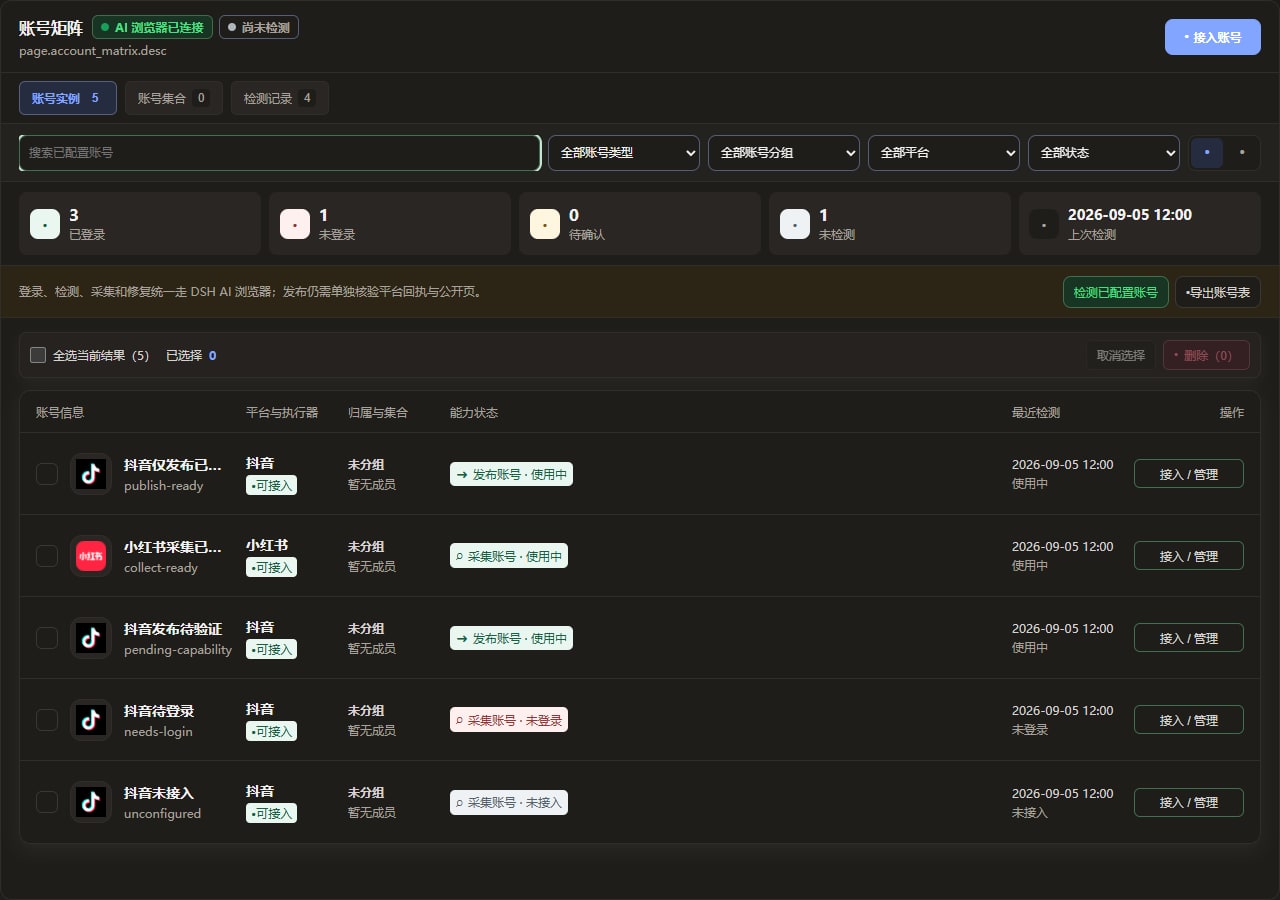Check the 全选当前结果 checkbox

[38, 355]
